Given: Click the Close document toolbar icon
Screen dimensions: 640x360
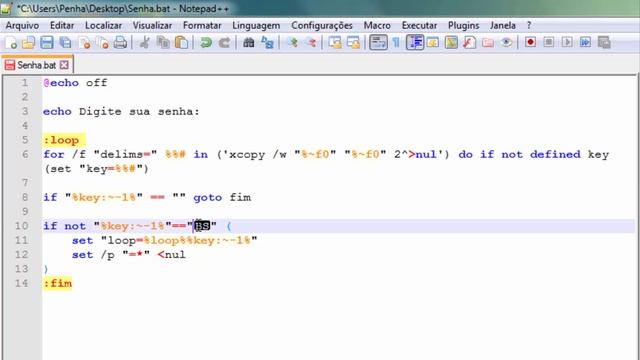Looking at the screenshot, I should click(x=84, y=42).
